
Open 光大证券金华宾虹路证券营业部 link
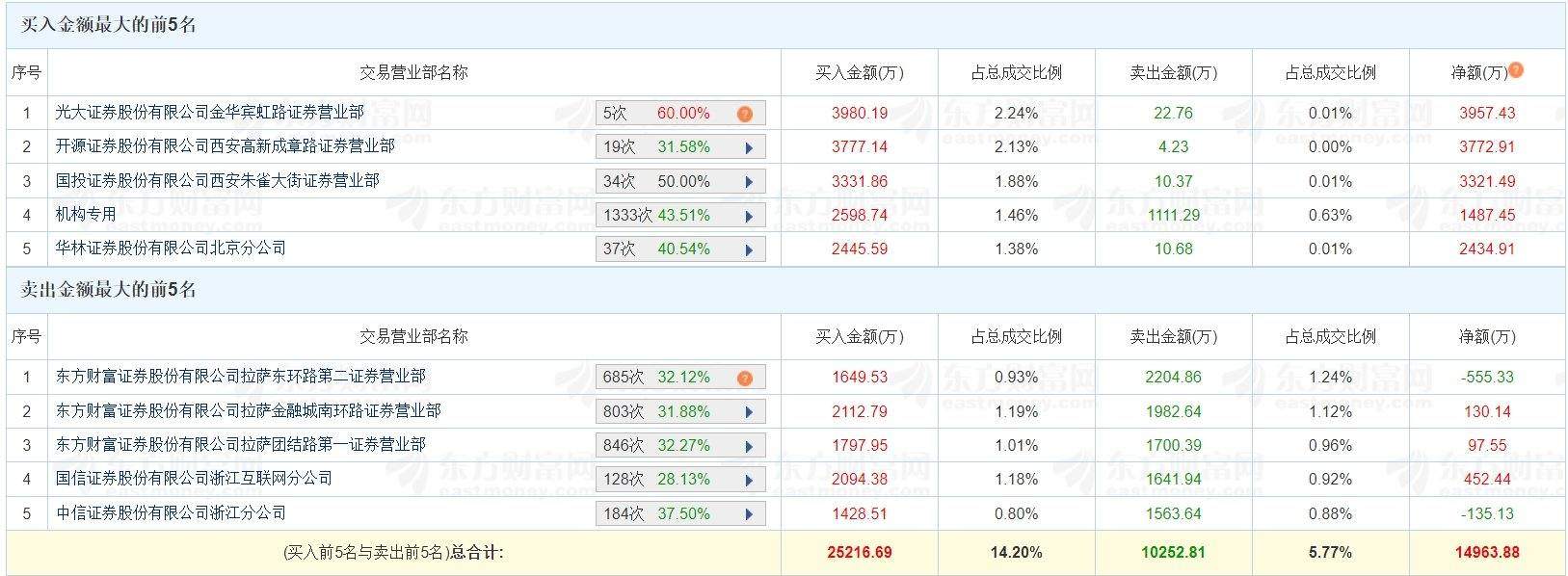[209, 113]
